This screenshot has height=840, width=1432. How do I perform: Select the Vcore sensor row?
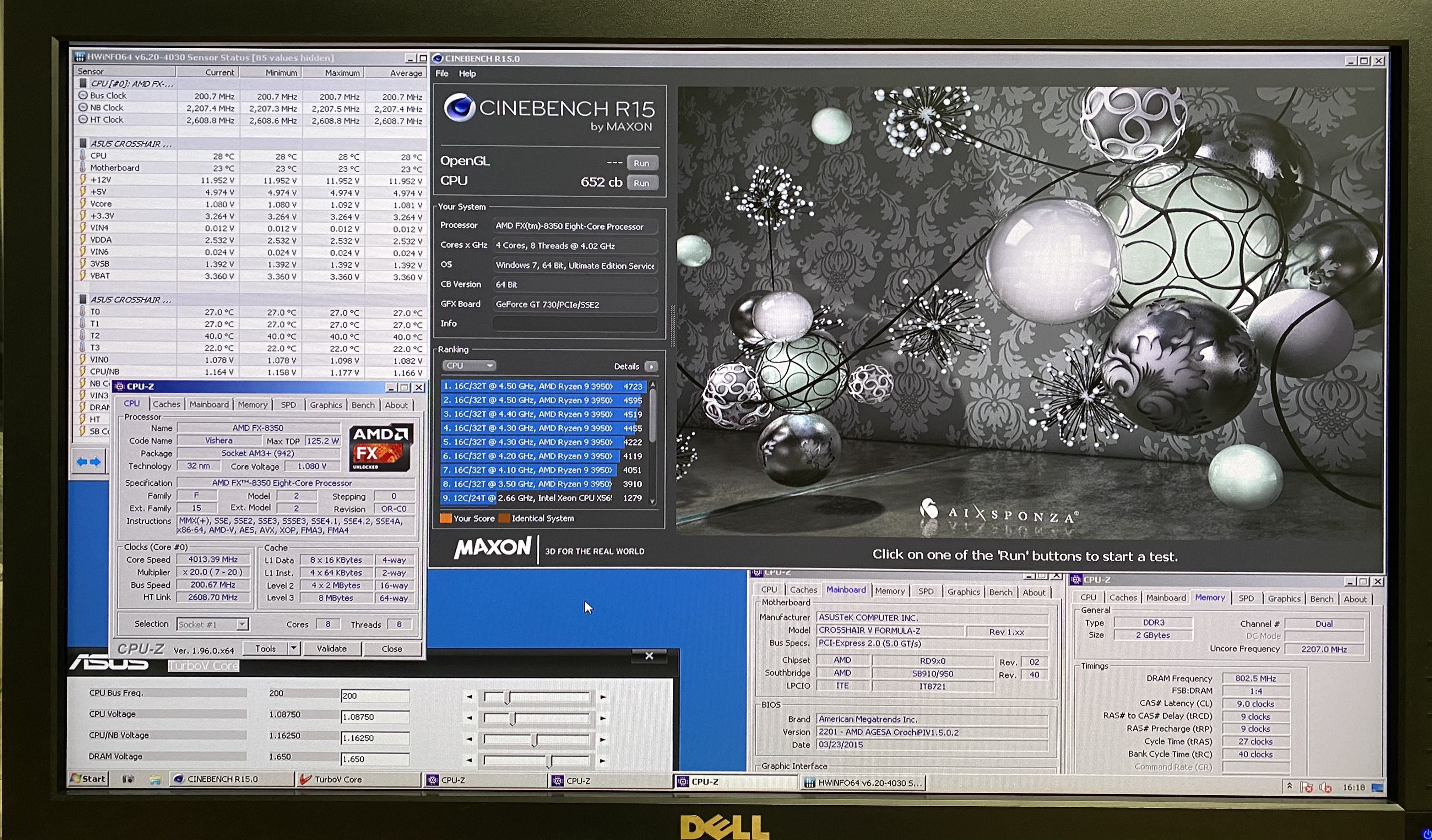click(250, 204)
